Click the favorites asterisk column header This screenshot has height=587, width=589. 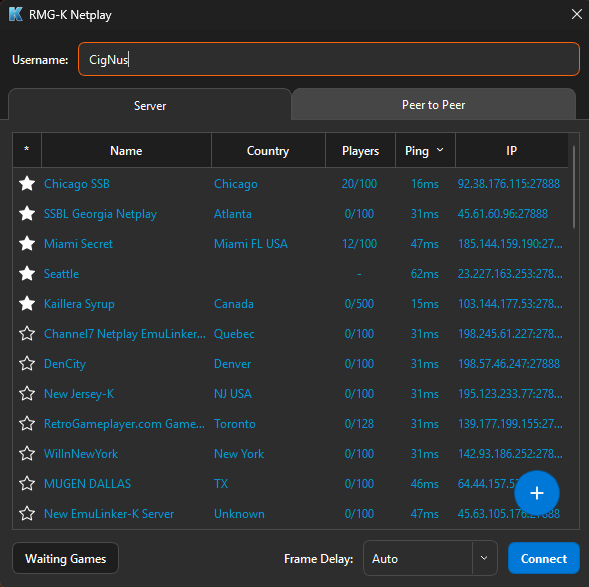27,150
